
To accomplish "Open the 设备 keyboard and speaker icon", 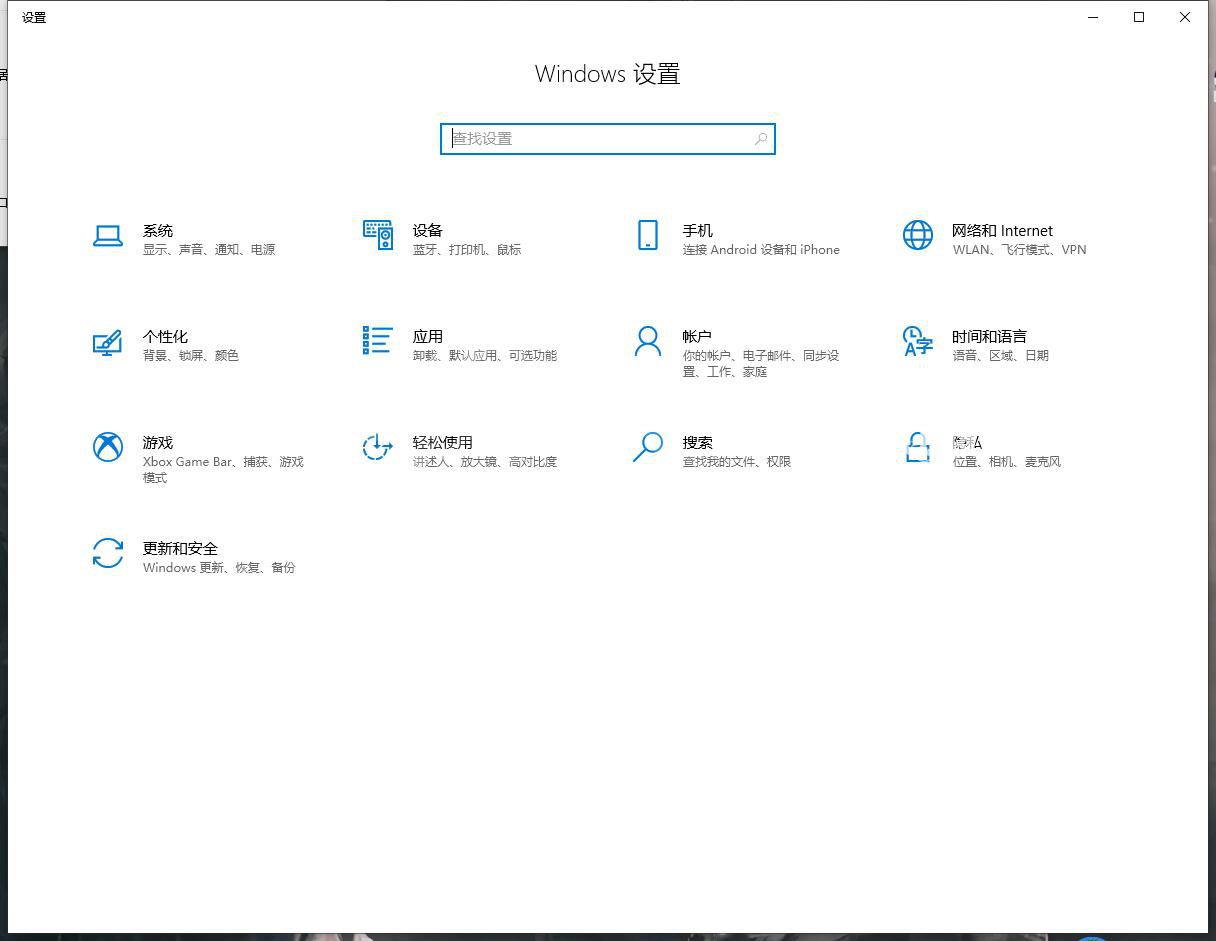I will (x=378, y=235).
